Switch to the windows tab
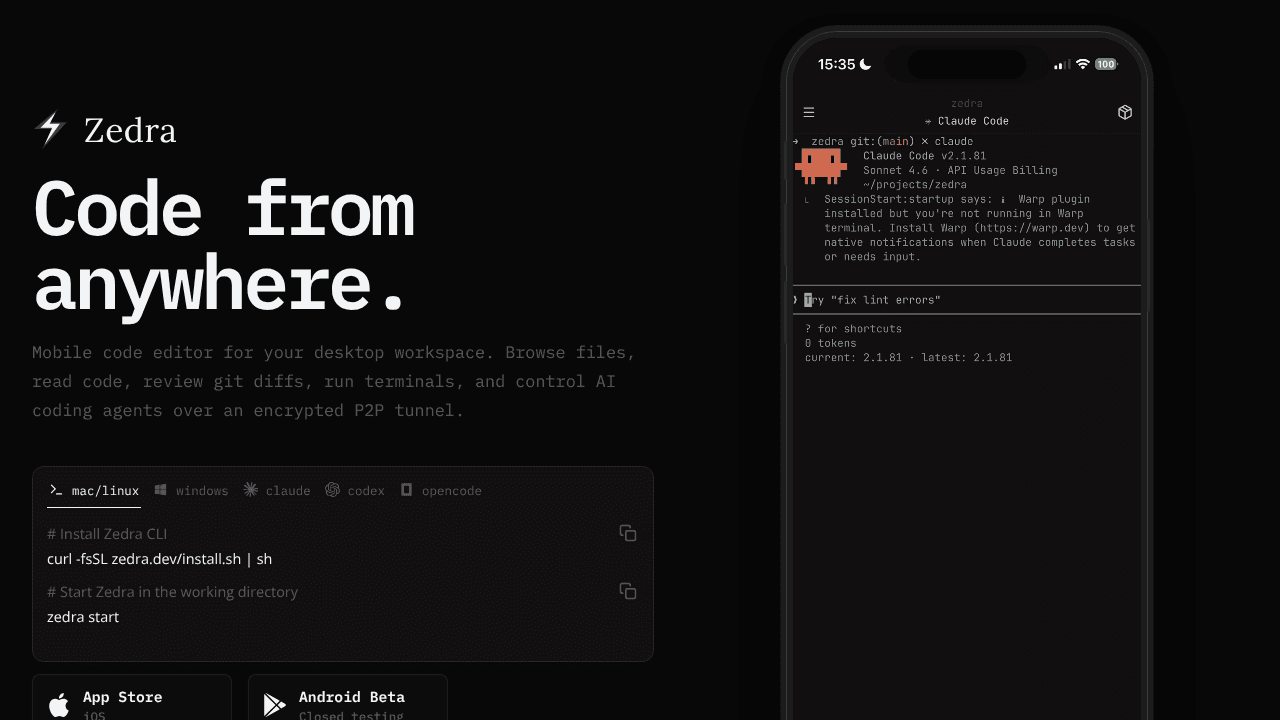Screen dimensions: 1280x720 [191, 490]
